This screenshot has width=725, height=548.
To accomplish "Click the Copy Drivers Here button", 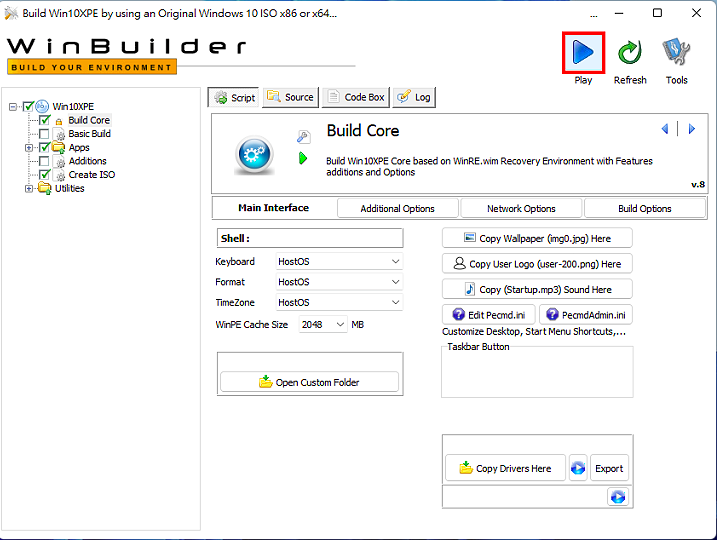I will click(505, 468).
